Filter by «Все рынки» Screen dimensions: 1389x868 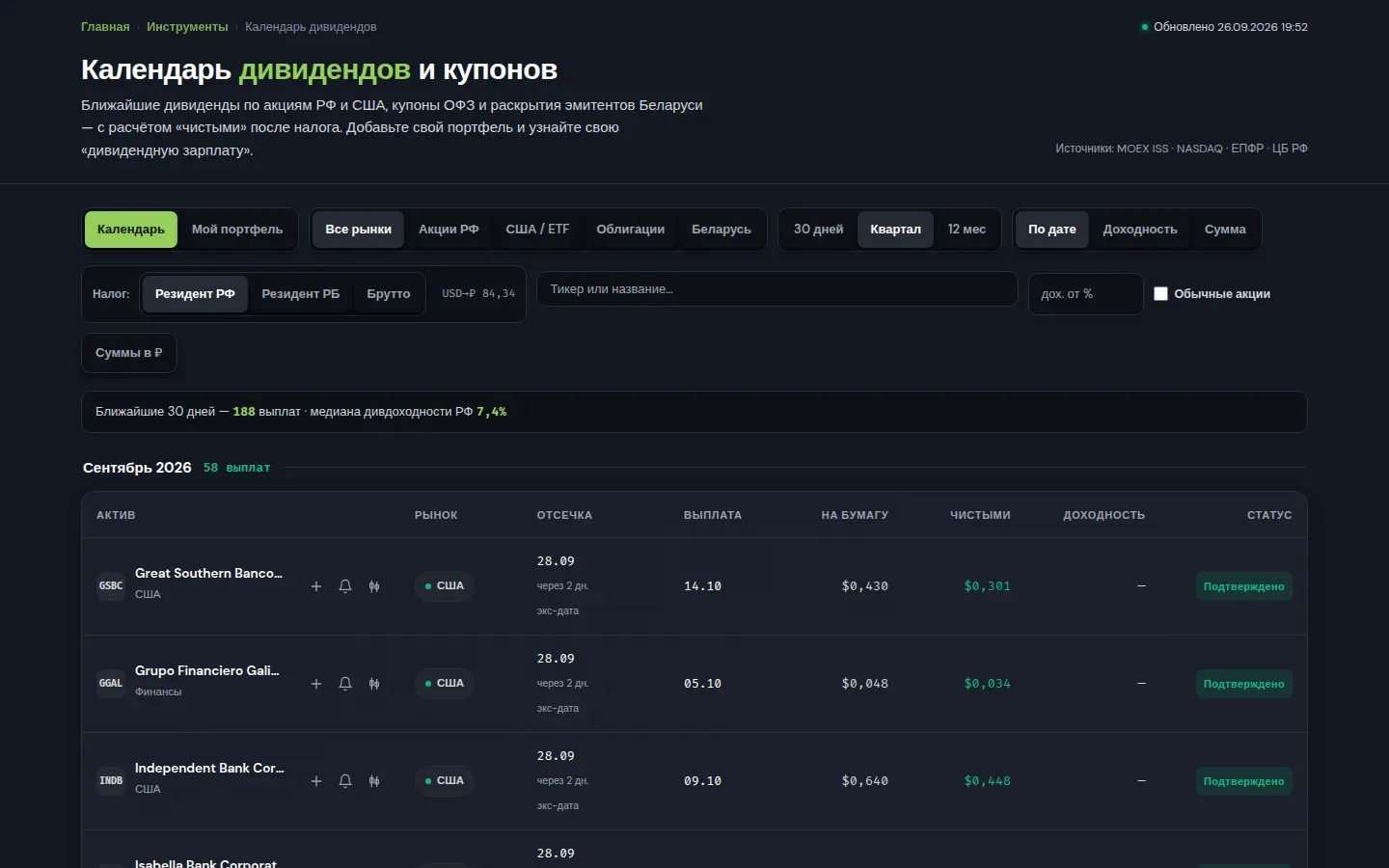point(359,230)
